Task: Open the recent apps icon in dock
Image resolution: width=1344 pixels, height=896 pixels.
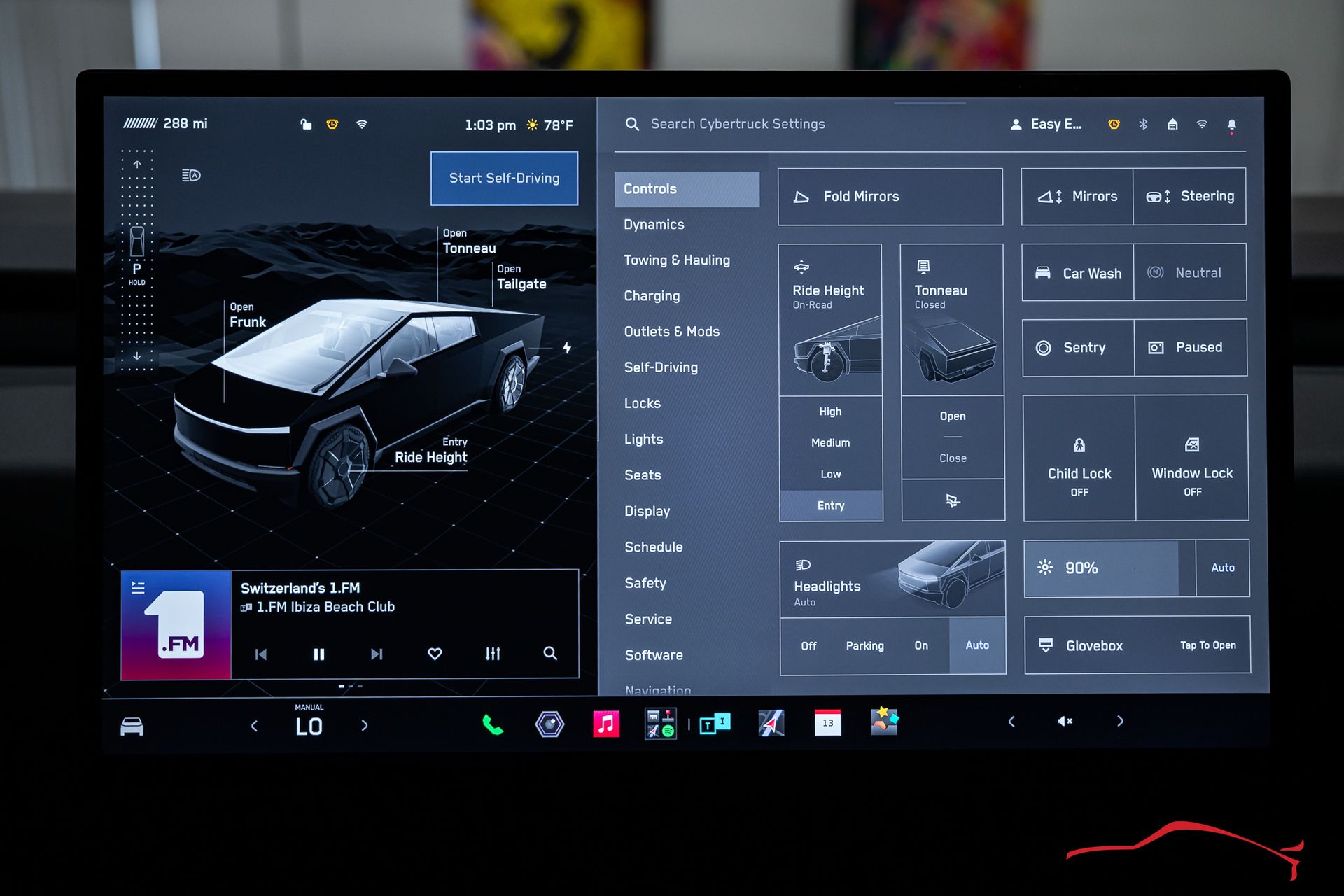Action: (x=715, y=723)
